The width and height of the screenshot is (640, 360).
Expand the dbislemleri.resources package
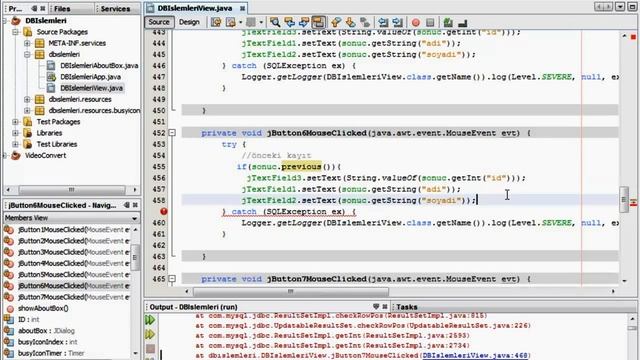[x=27, y=99]
